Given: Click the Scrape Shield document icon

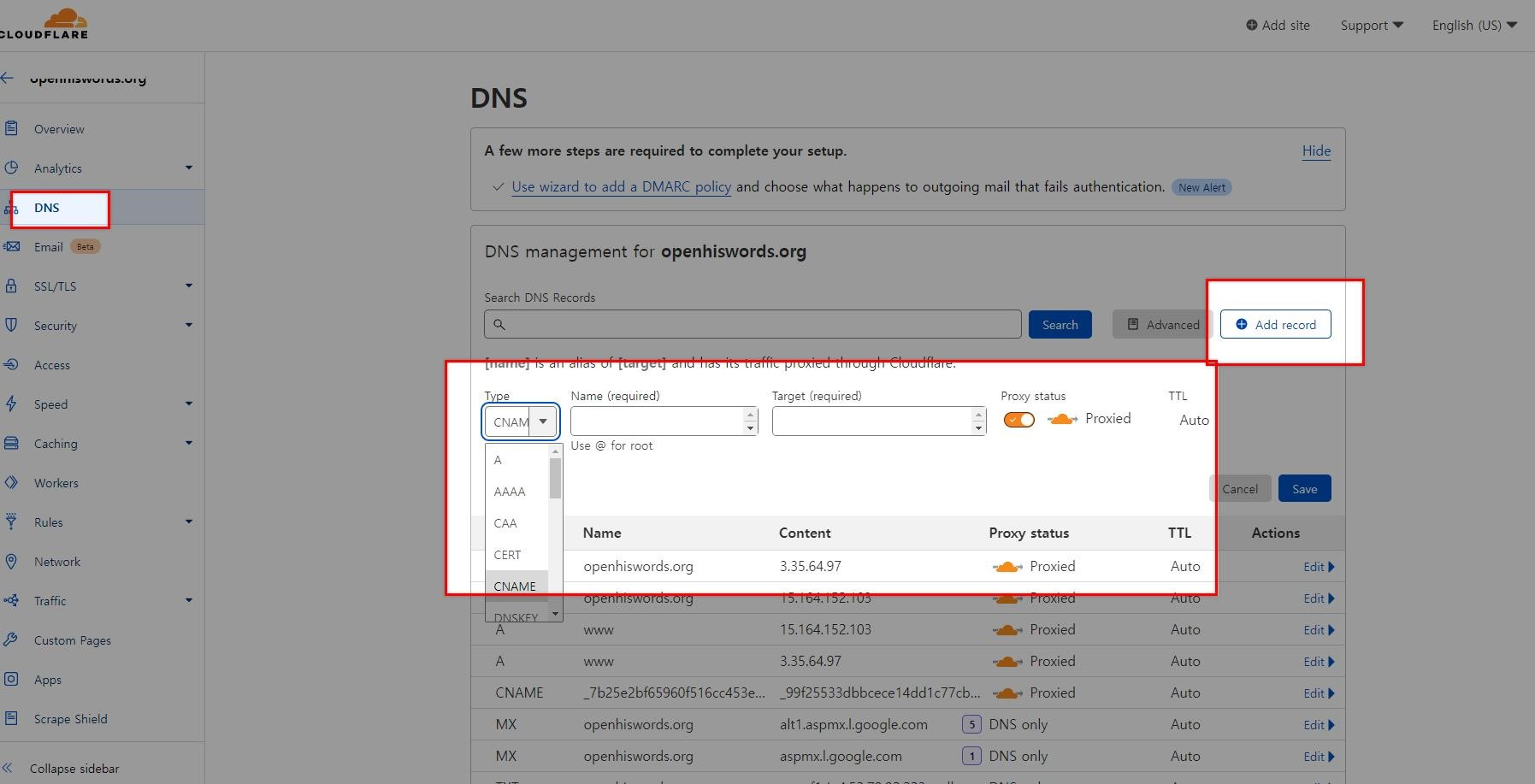Looking at the screenshot, I should pos(11,719).
